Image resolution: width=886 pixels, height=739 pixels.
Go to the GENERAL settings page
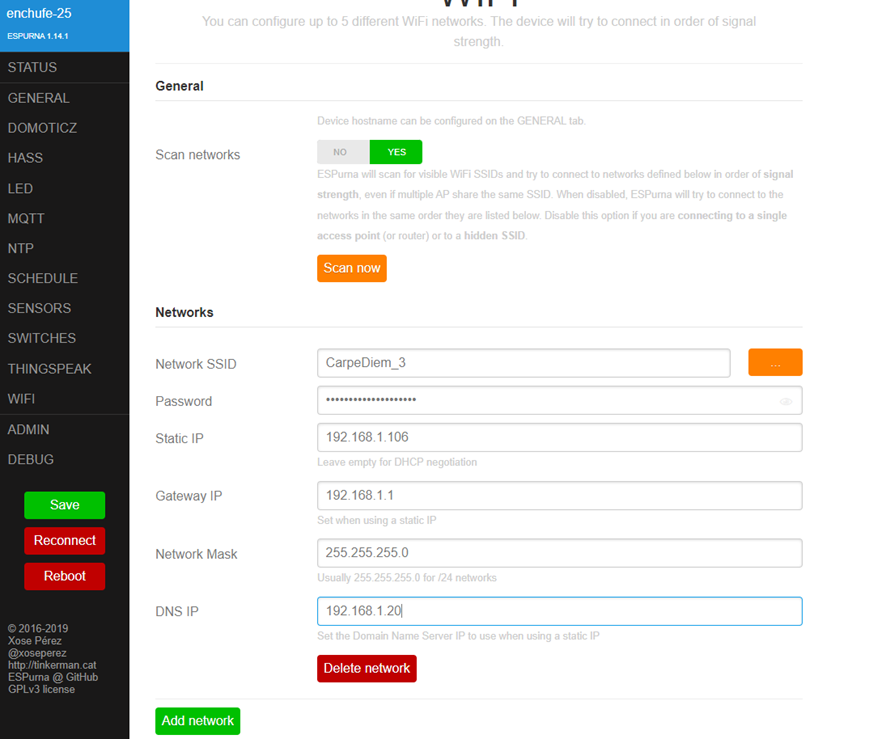tap(38, 98)
